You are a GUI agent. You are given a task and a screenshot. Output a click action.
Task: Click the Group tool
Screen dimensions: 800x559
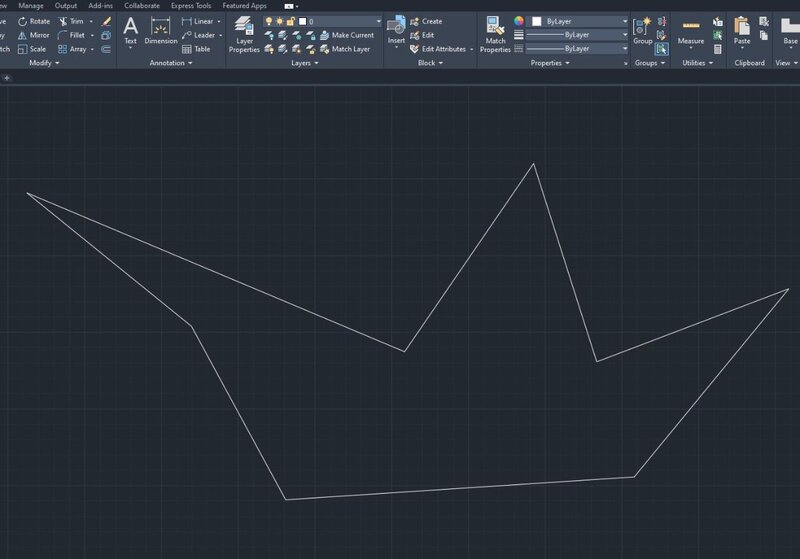[642, 31]
